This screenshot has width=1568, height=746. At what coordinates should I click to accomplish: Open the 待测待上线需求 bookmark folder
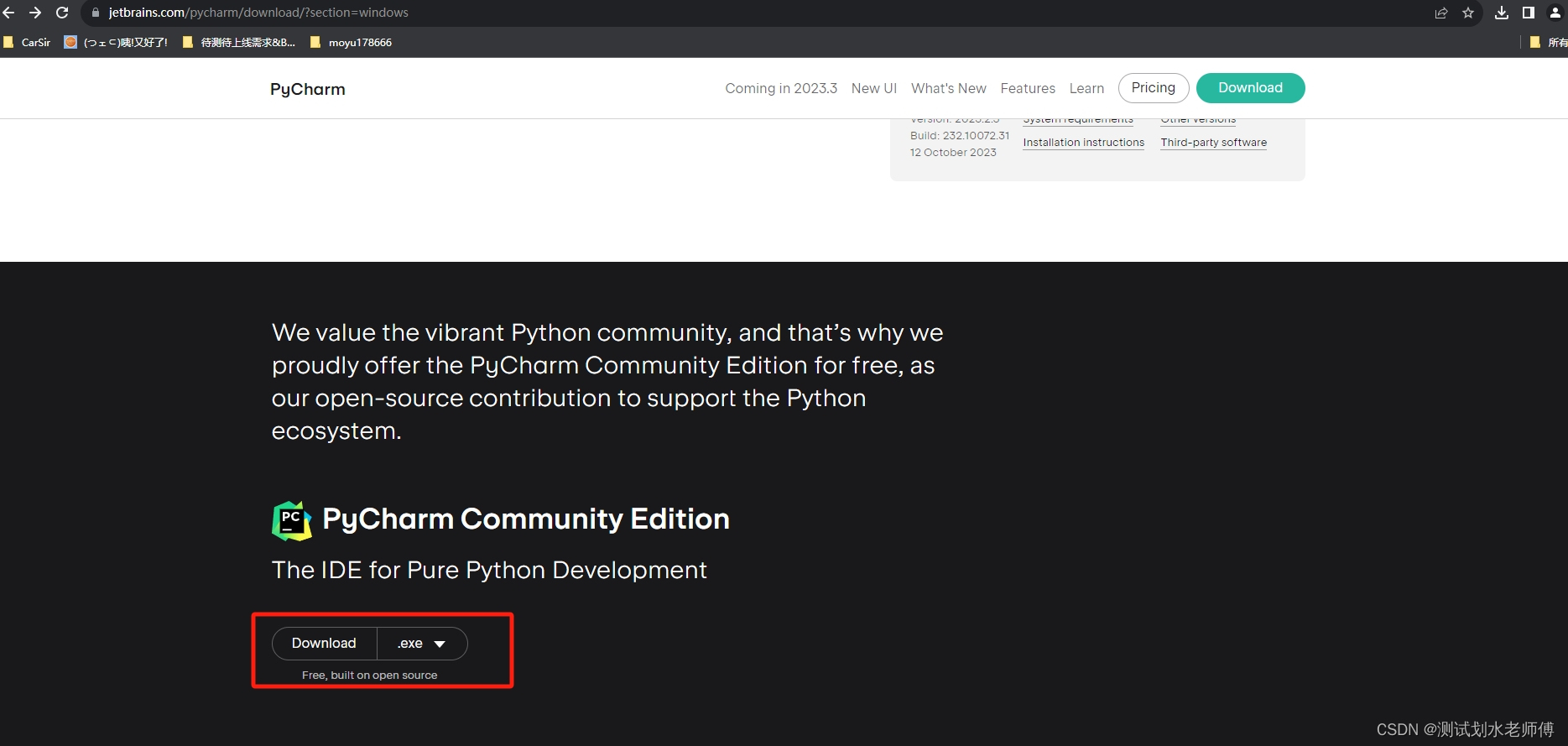click(239, 42)
